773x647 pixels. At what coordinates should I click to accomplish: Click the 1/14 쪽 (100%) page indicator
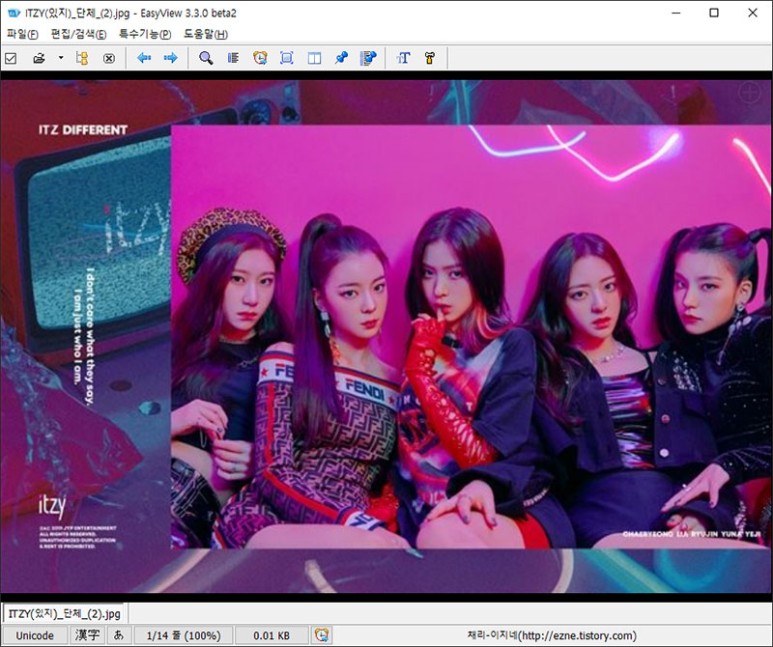point(183,635)
